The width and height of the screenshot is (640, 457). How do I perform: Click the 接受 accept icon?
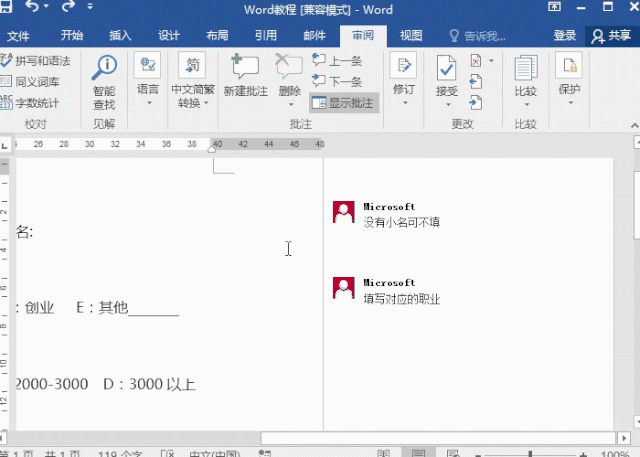pos(447,68)
